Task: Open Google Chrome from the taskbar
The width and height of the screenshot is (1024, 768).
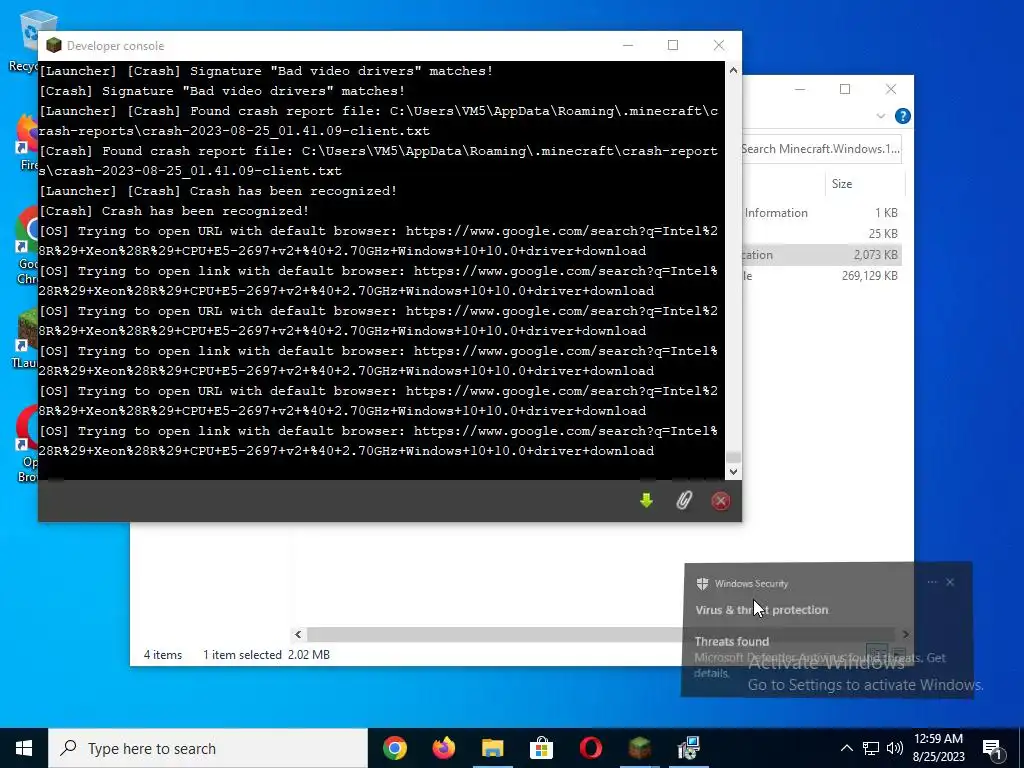Action: pos(394,748)
